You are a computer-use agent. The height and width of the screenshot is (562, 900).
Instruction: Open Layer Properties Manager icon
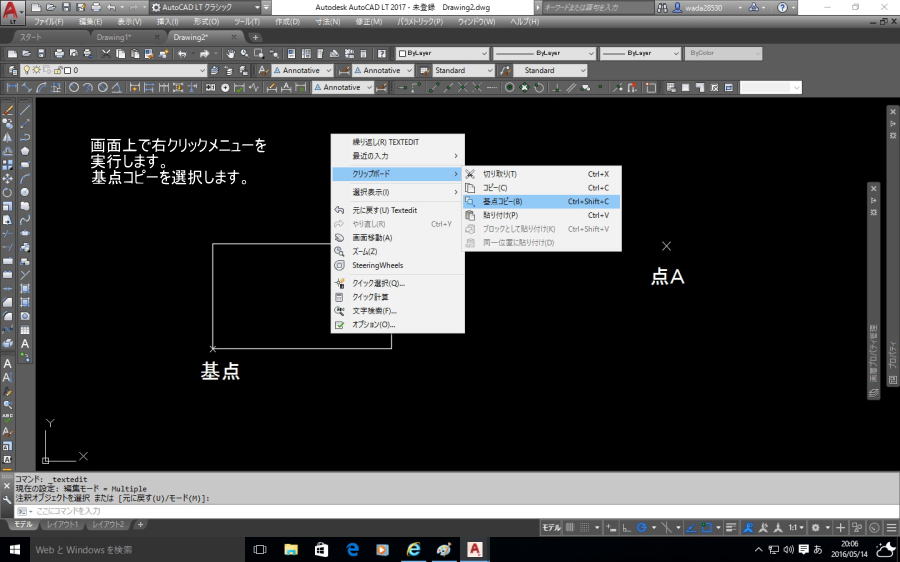pyautogui.click(x=13, y=71)
